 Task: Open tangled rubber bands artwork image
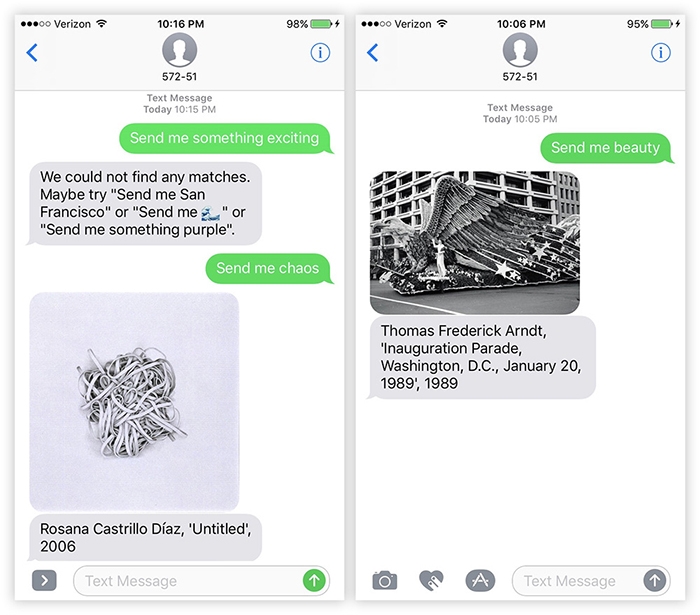134,401
